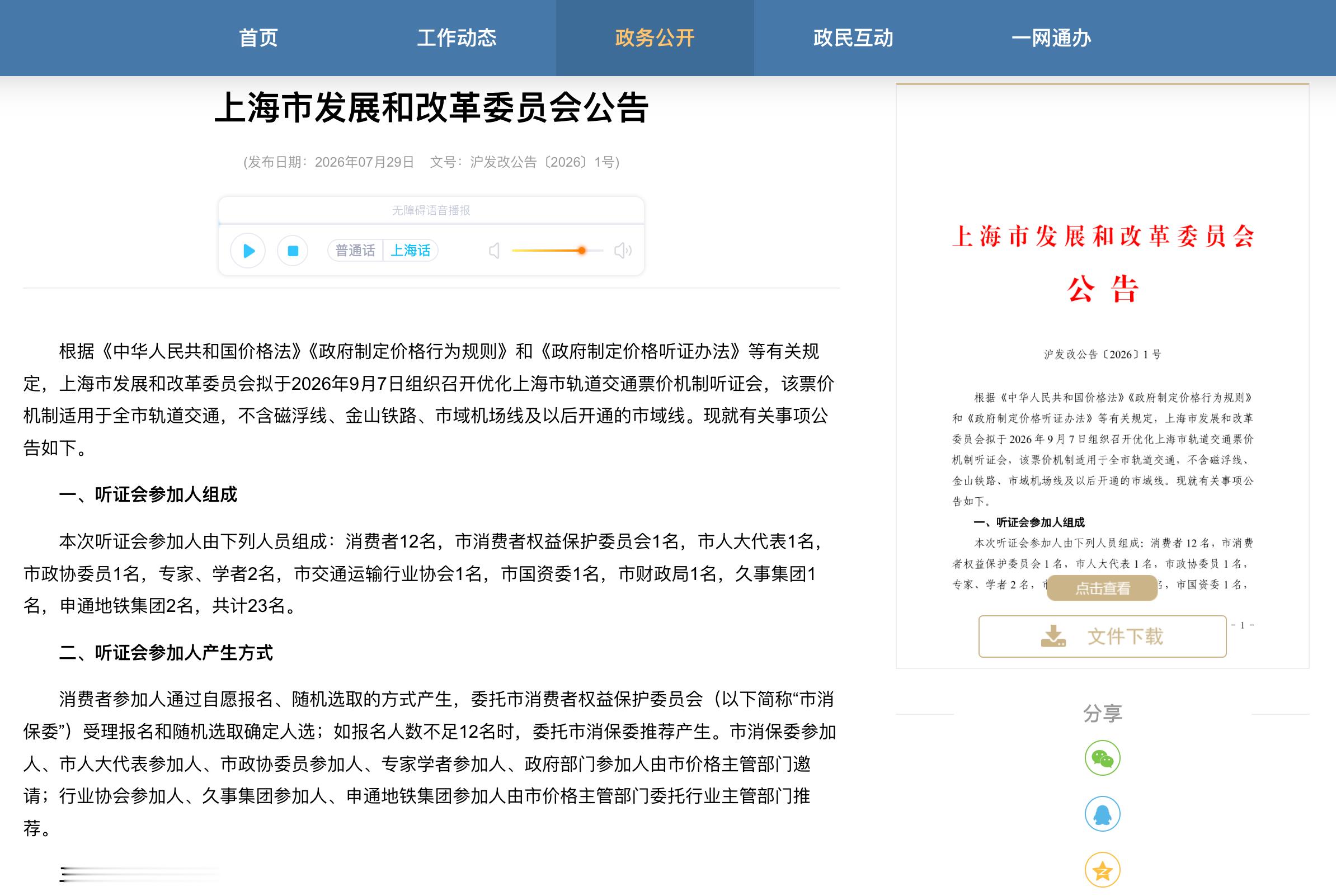
Task: Mute using the low-volume speaker icon
Action: pos(495,251)
